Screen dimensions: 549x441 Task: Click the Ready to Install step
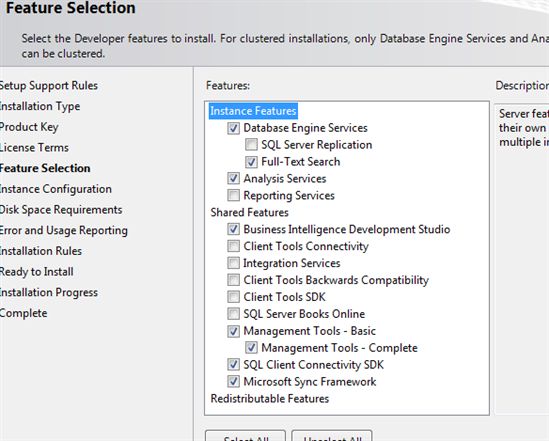coord(36,272)
